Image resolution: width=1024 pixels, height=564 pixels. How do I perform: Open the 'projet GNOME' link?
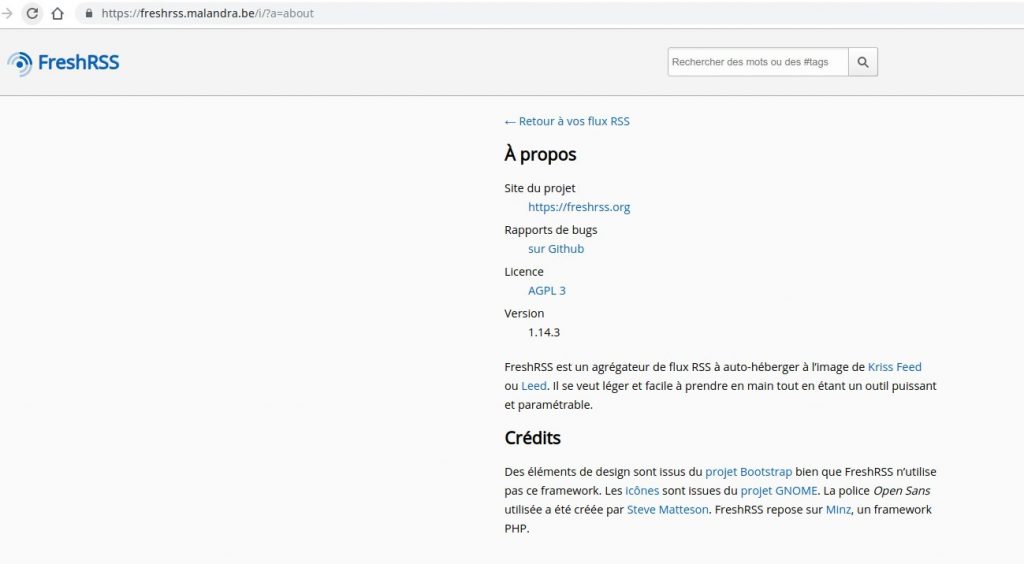coord(778,491)
